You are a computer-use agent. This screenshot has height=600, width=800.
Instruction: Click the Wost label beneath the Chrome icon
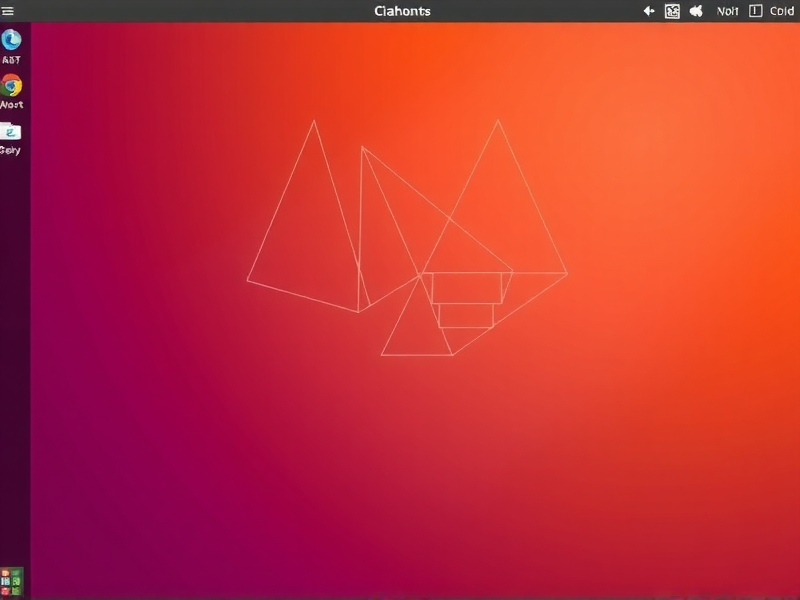(x=11, y=104)
